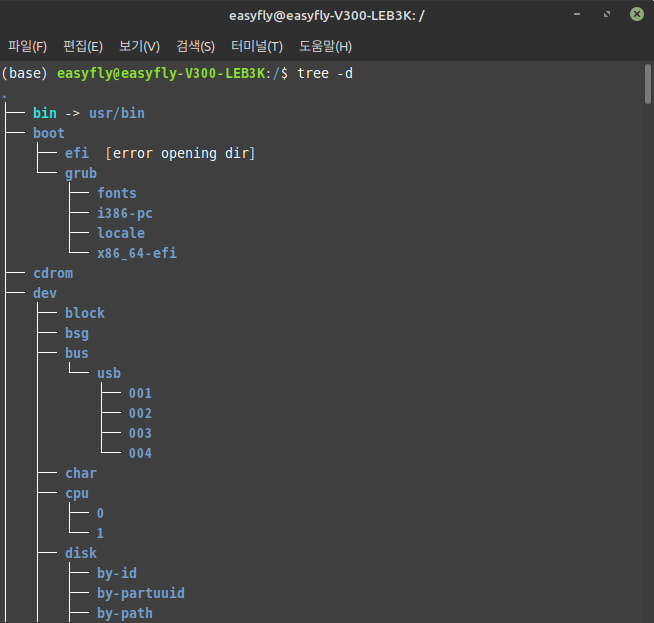Click the 'fonts' directory entry
The height and width of the screenshot is (623, 654).
click(117, 193)
